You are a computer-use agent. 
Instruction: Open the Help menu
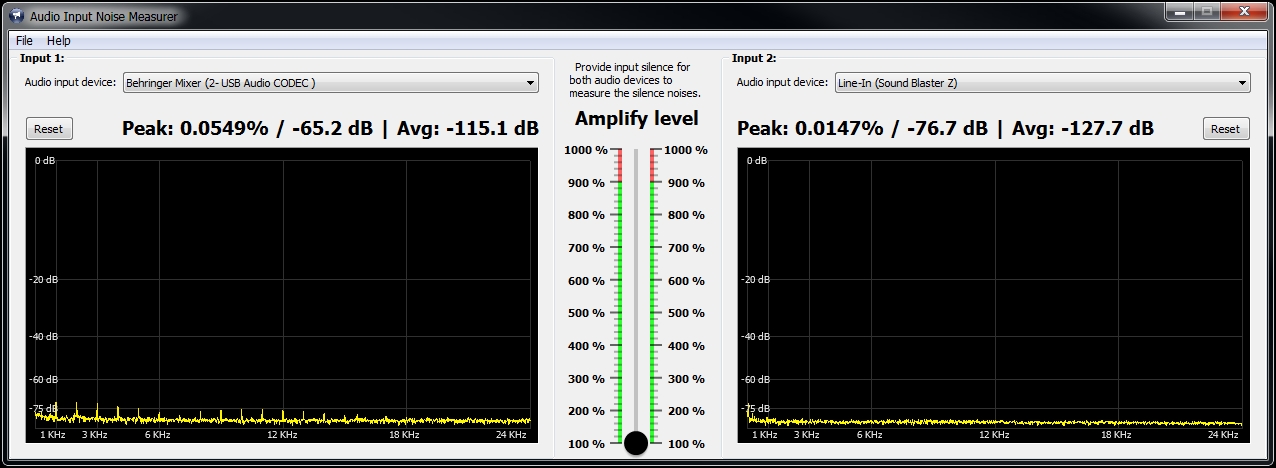(59, 41)
